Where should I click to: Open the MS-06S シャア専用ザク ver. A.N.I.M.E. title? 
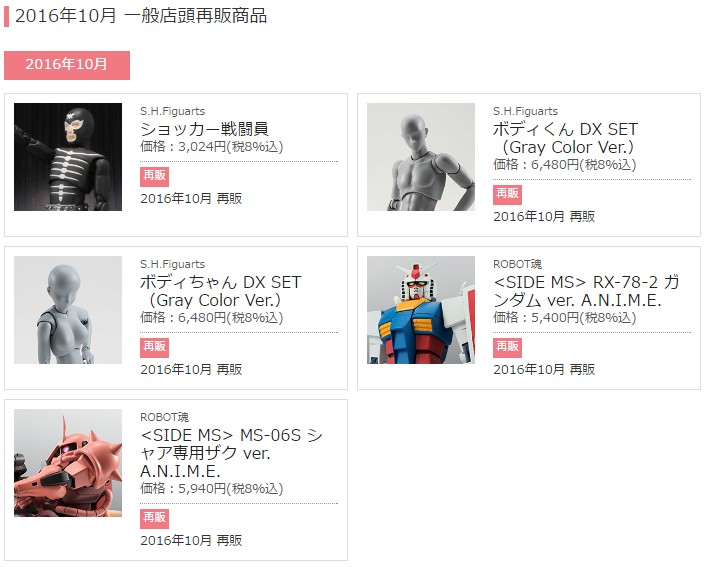(x=232, y=453)
